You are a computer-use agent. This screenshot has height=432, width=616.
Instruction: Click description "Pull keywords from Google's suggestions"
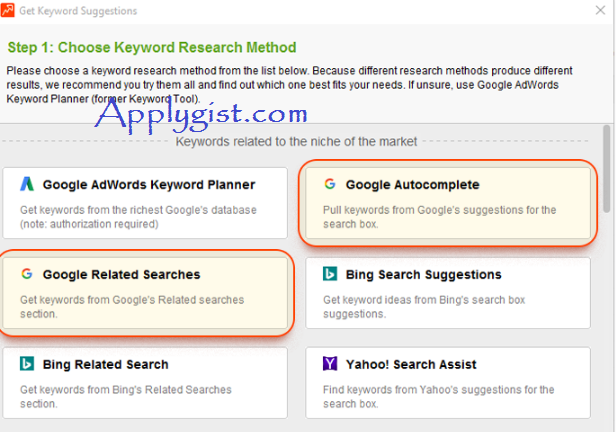[x=440, y=217]
